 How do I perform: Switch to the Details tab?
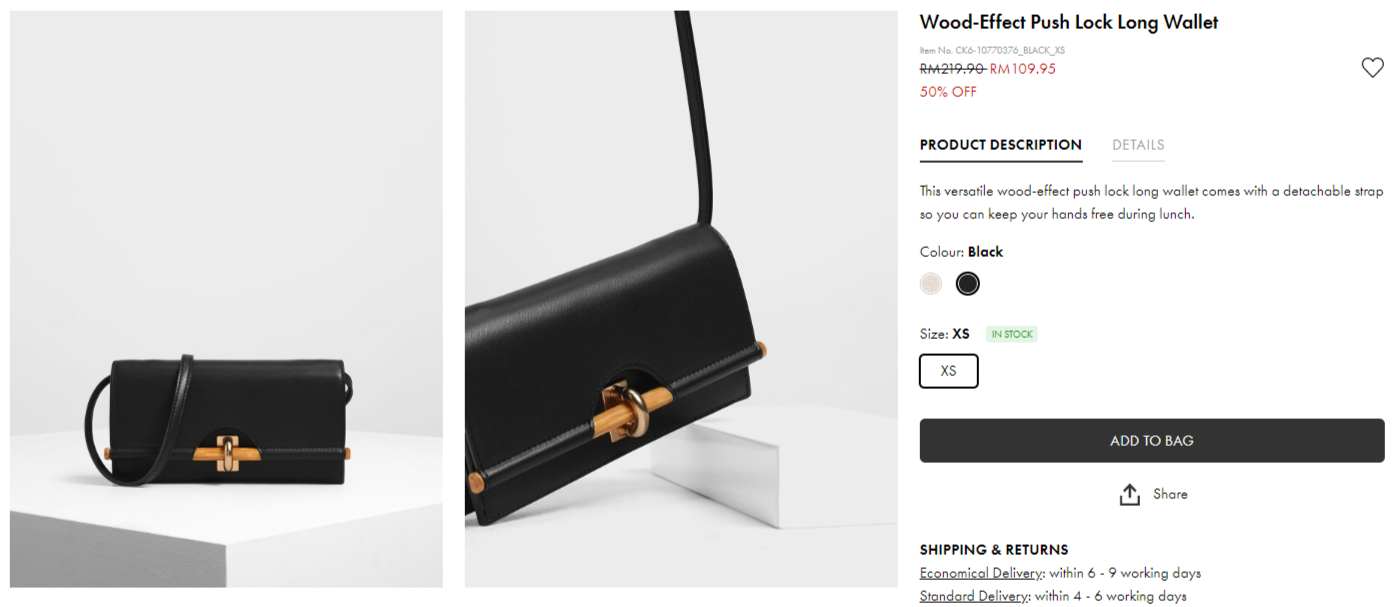tap(1138, 145)
